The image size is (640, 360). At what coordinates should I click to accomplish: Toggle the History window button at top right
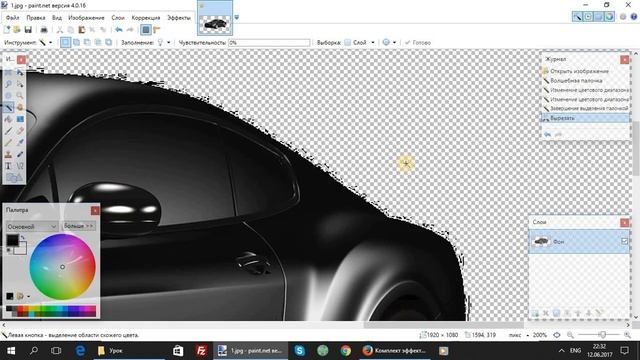[x=588, y=17]
